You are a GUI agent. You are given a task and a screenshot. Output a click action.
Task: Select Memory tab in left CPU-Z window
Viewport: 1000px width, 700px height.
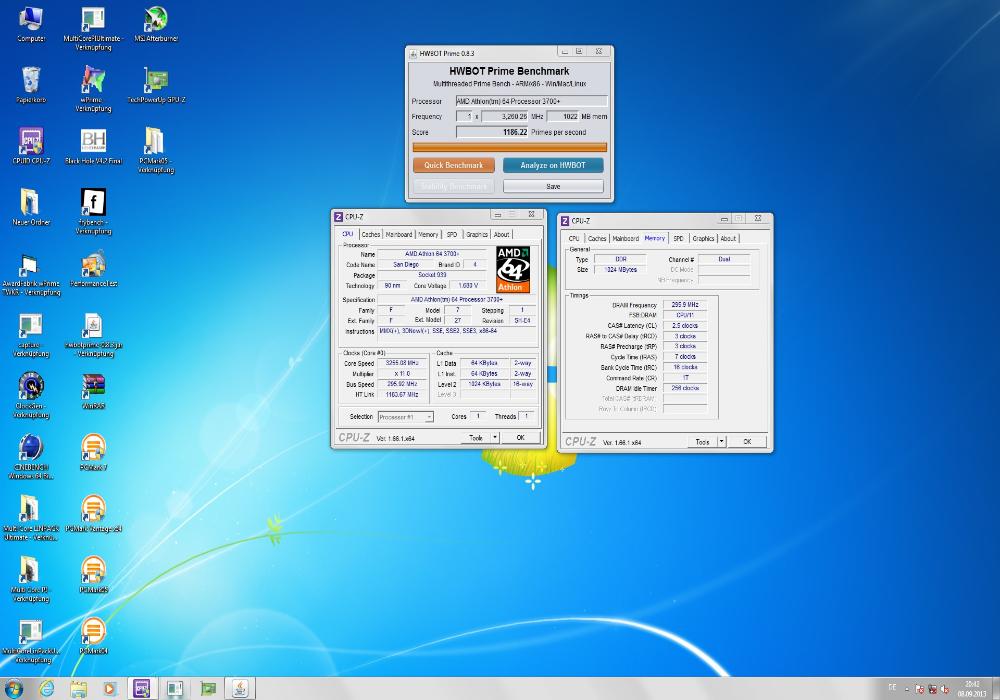(x=428, y=235)
